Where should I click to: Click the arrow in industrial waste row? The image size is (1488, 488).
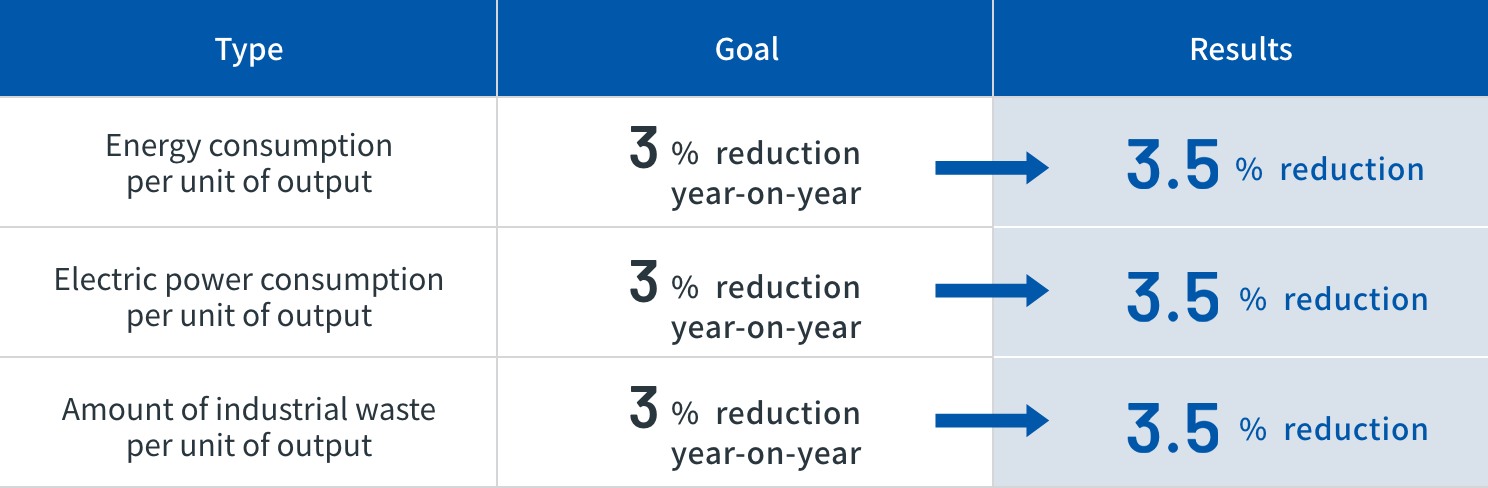[991, 421]
